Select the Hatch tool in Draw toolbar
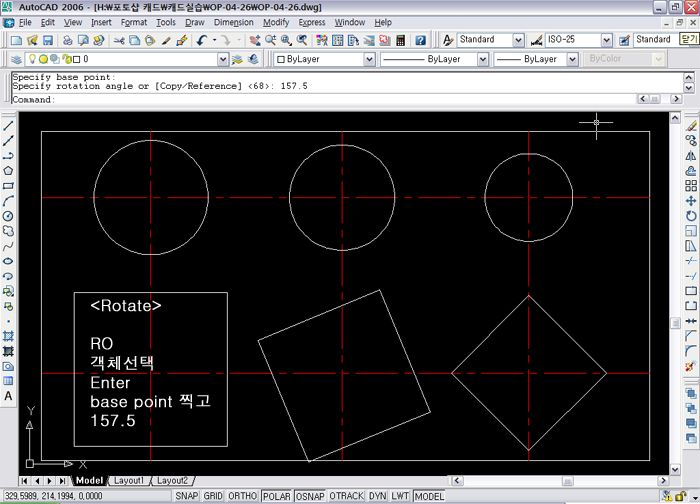700x504 pixels. click(x=8, y=336)
